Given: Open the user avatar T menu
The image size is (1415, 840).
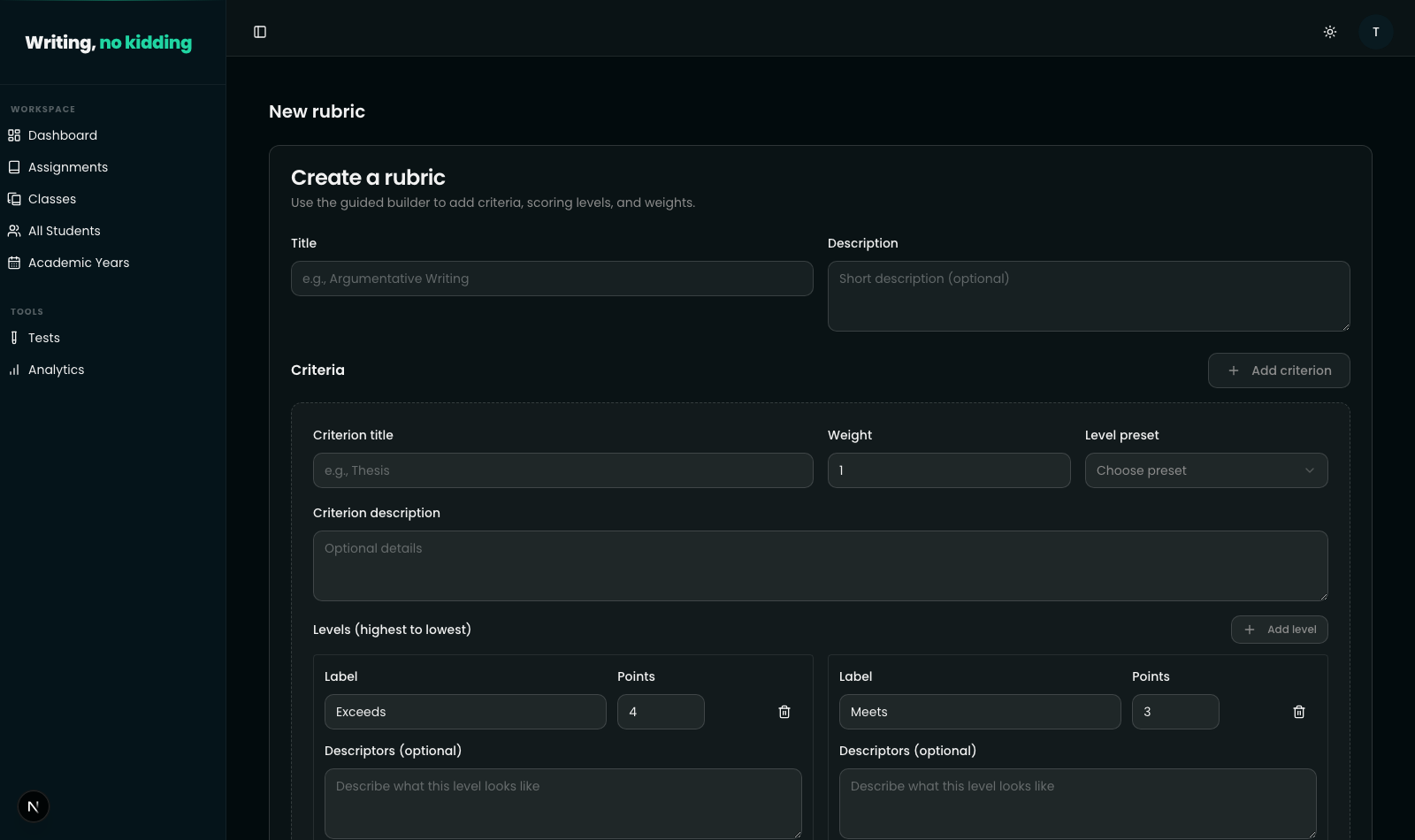Looking at the screenshot, I should click(1376, 32).
